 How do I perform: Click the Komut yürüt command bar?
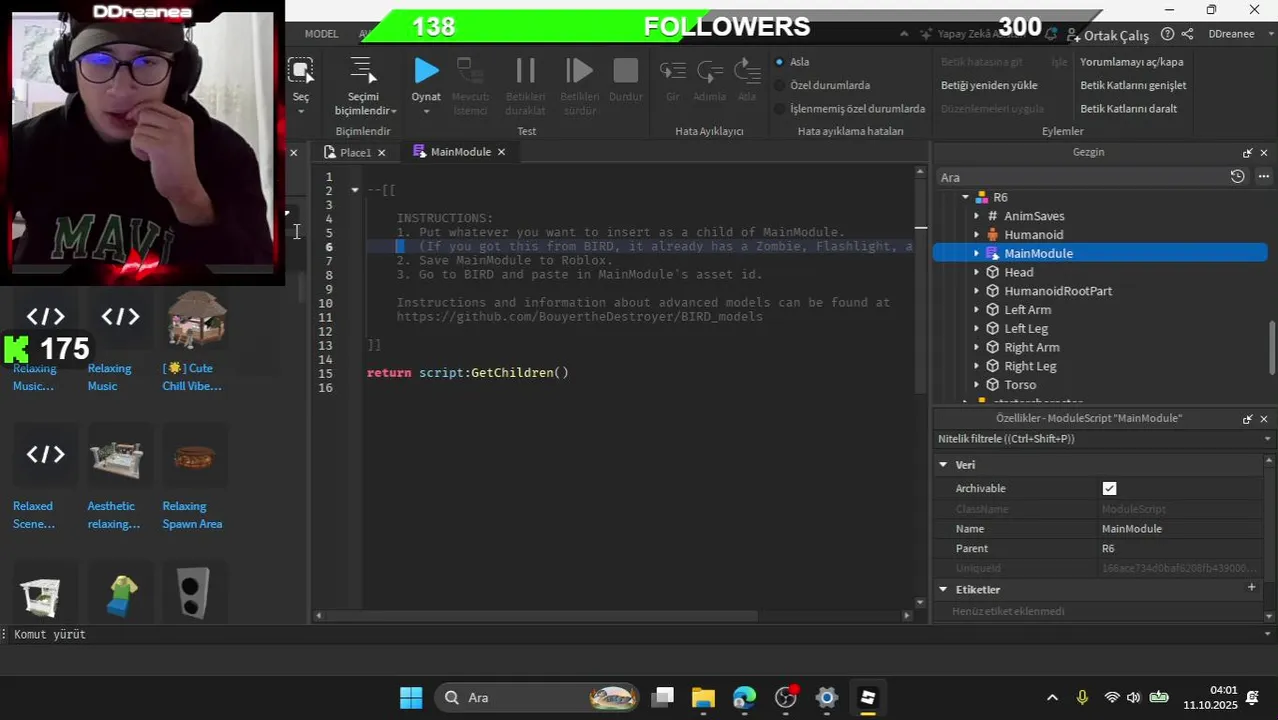point(639,634)
